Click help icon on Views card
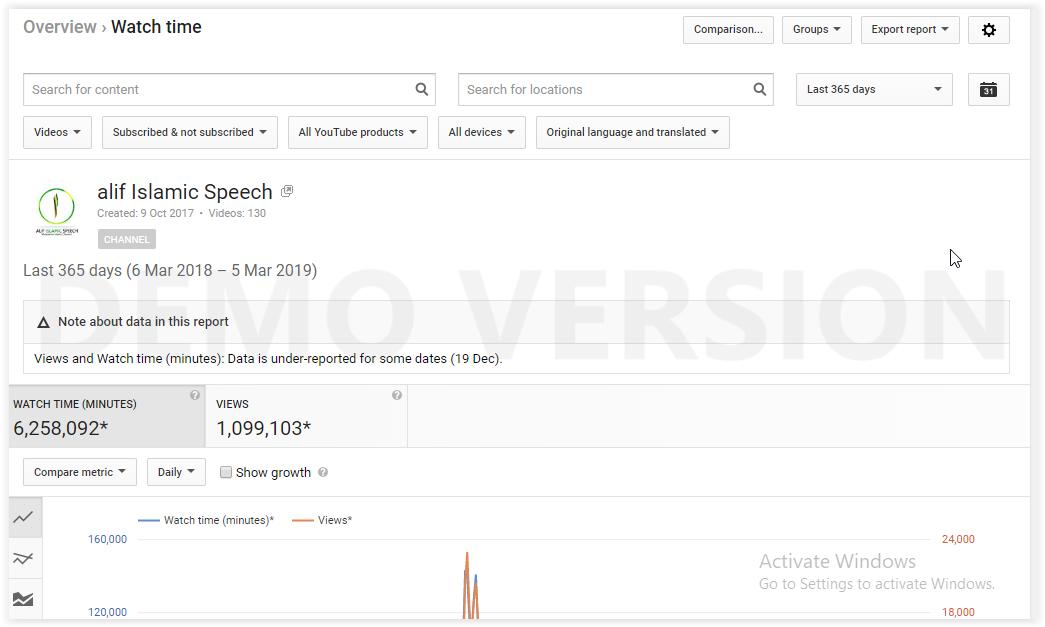1045x627 pixels. tap(397, 395)
